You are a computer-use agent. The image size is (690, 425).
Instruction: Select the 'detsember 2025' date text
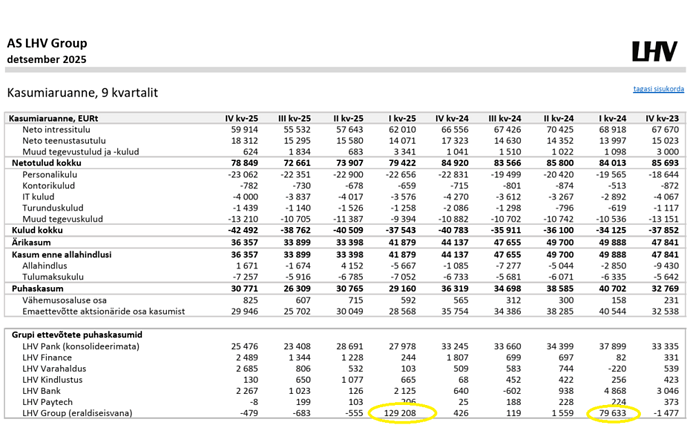(x=45, y=60)
